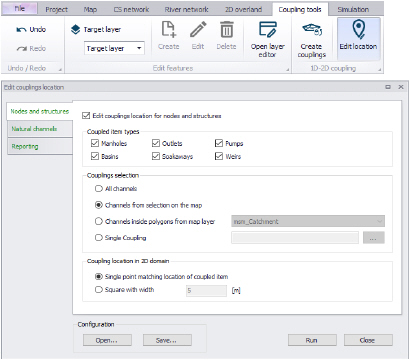The height and width of the screenshot is (360, 410).
Task: Switch to the 2D overland tab
Action: (243, 10)
